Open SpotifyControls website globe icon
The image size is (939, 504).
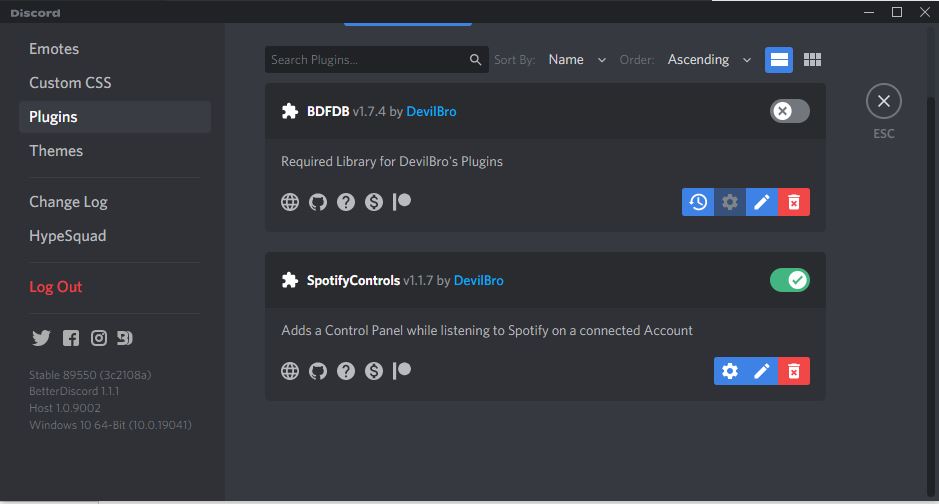pos(290,371)
